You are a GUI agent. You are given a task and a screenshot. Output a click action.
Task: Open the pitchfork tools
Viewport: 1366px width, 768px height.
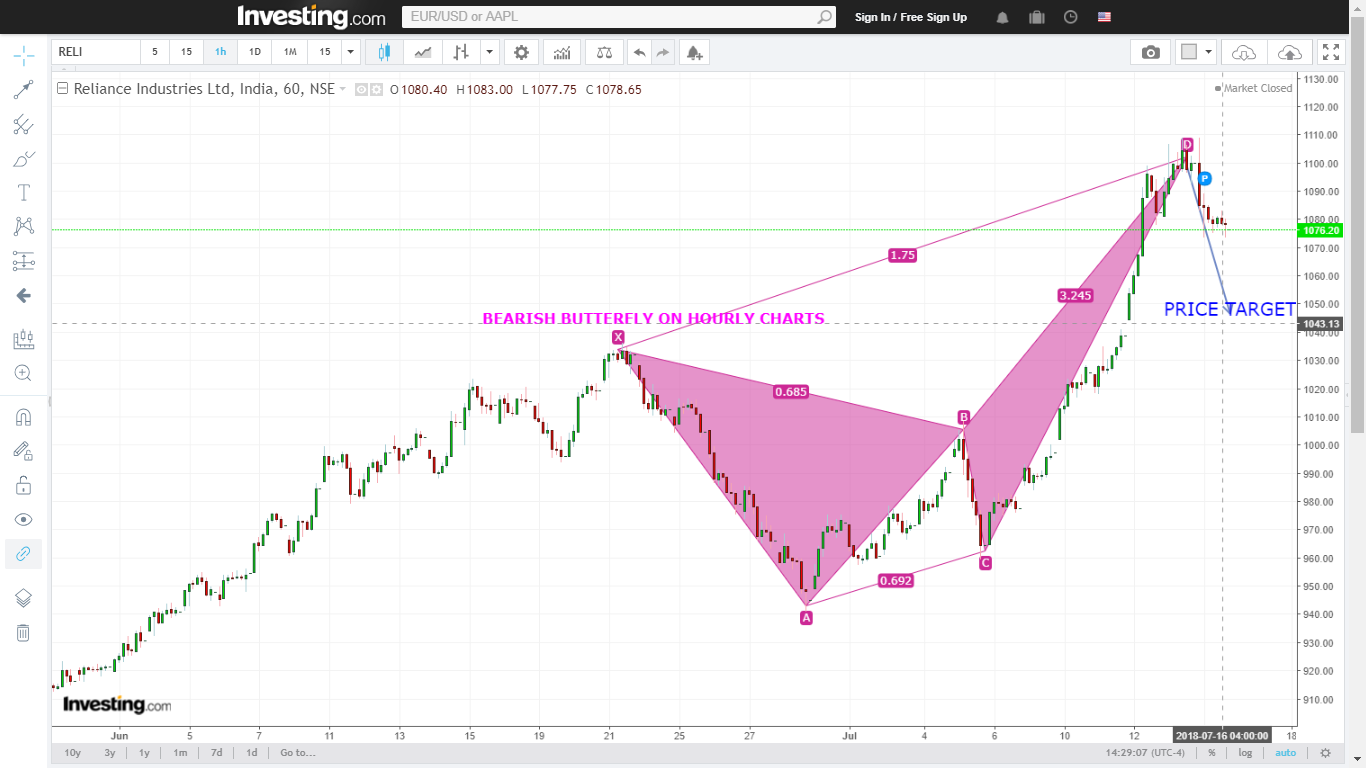pyautogui.click(x=23, y=125)
